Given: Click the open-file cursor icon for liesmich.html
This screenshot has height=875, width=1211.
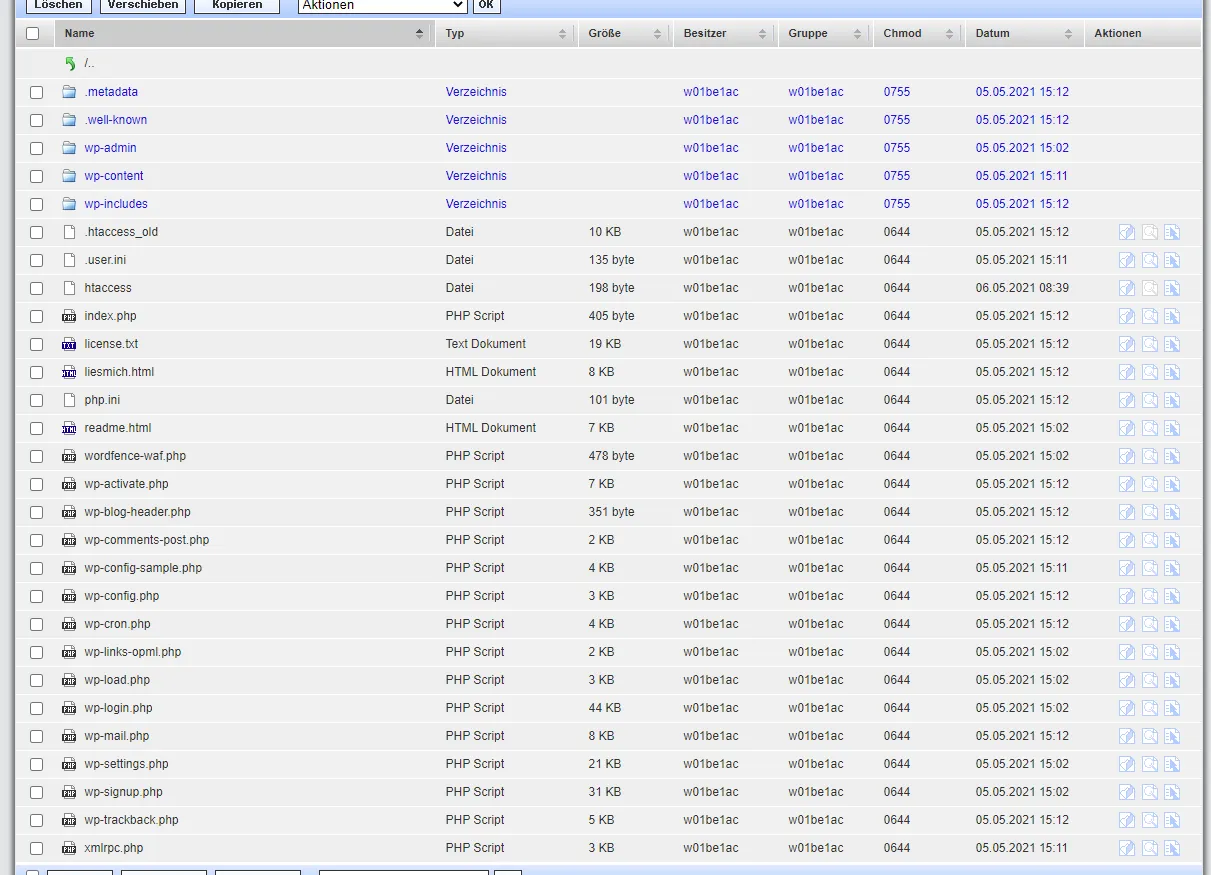Looking at the screenshot, I should 1172,372.
